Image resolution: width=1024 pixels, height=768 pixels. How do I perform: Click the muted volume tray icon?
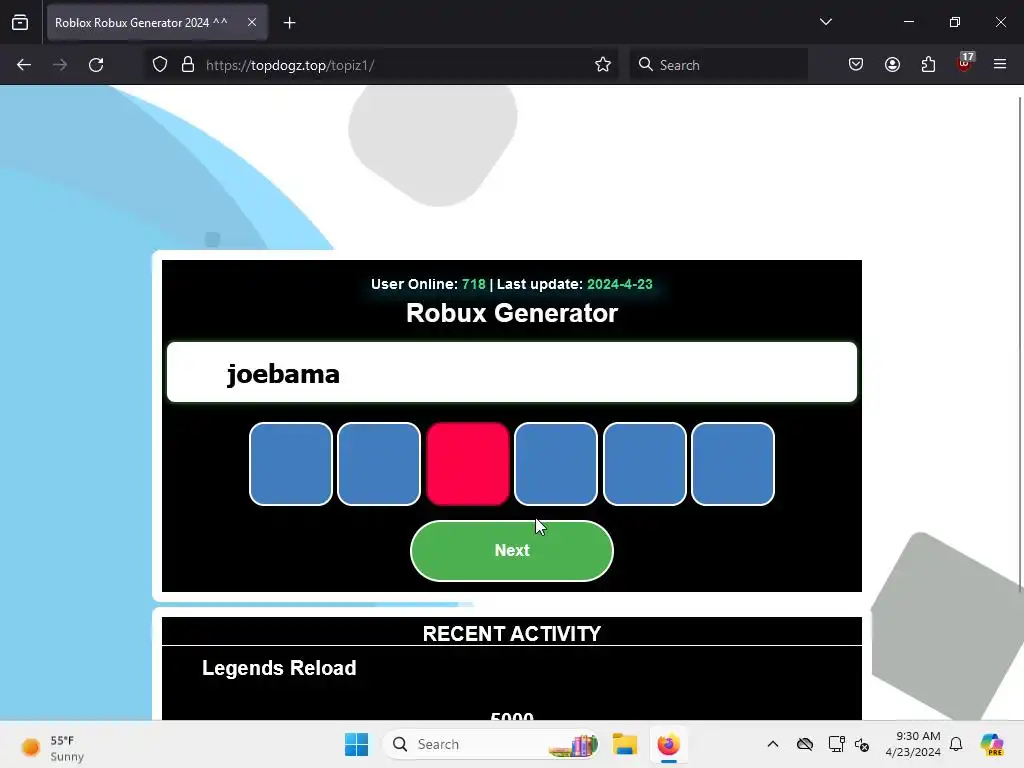(x=862, y=744)
